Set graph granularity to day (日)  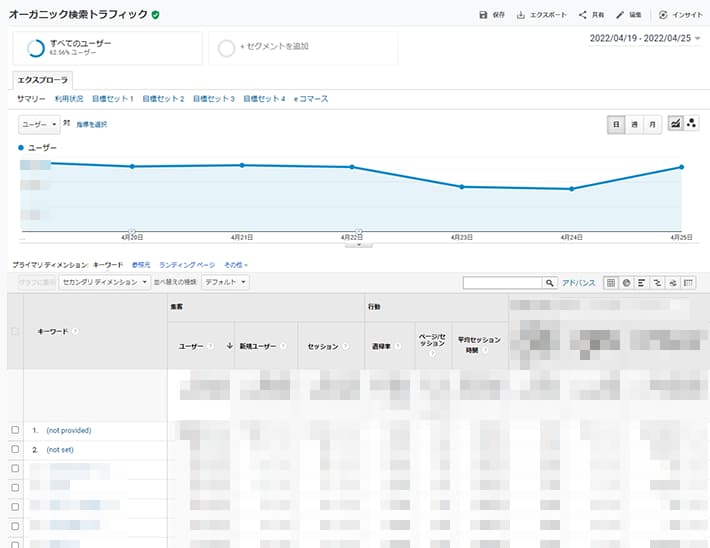[616, 125]
